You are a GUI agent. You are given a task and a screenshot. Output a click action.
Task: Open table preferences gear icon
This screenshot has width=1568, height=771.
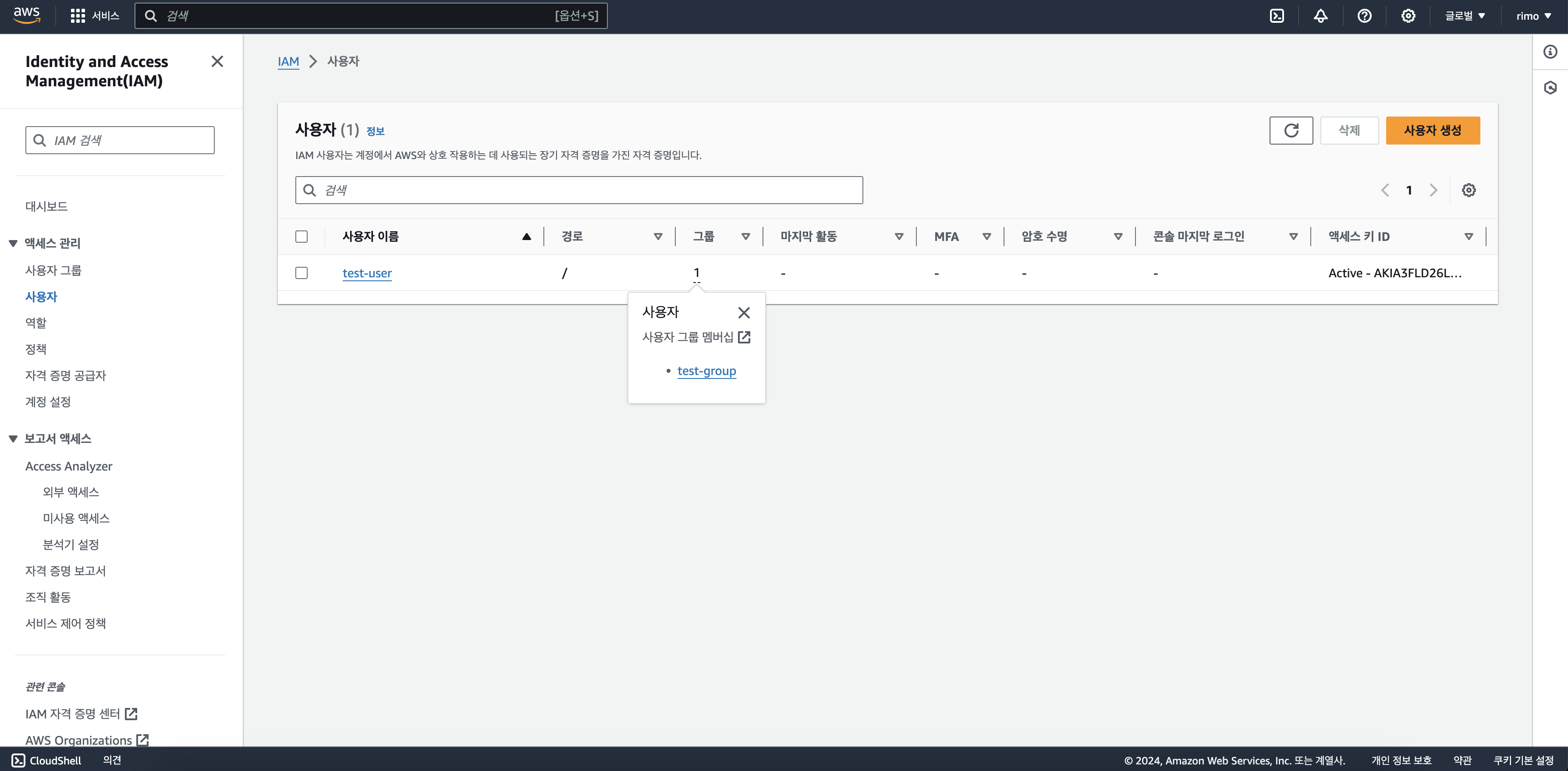pyautogui.click(x=1468, y=191)
